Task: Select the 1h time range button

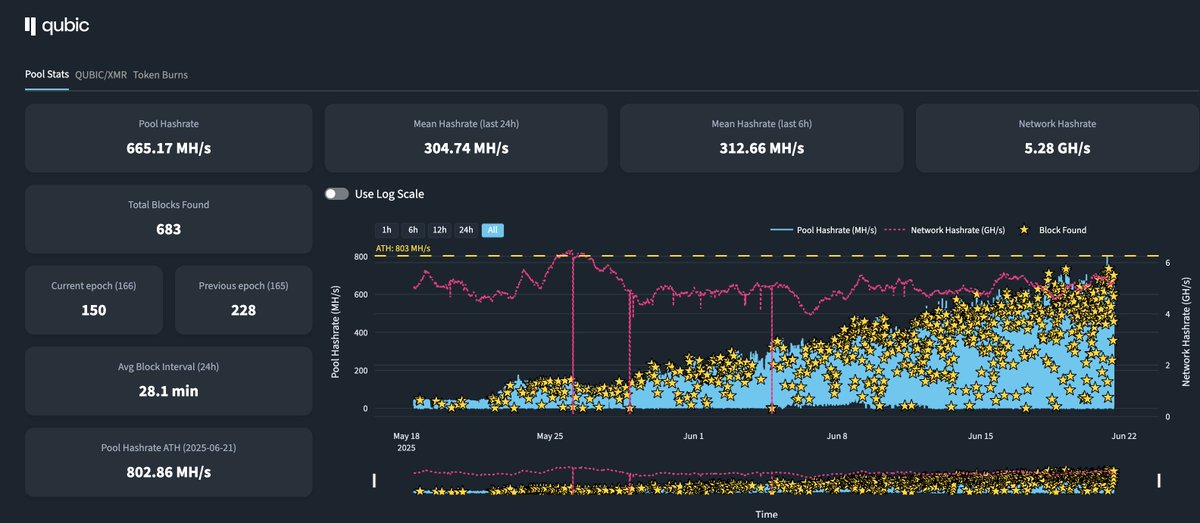Action: point(387,230)
